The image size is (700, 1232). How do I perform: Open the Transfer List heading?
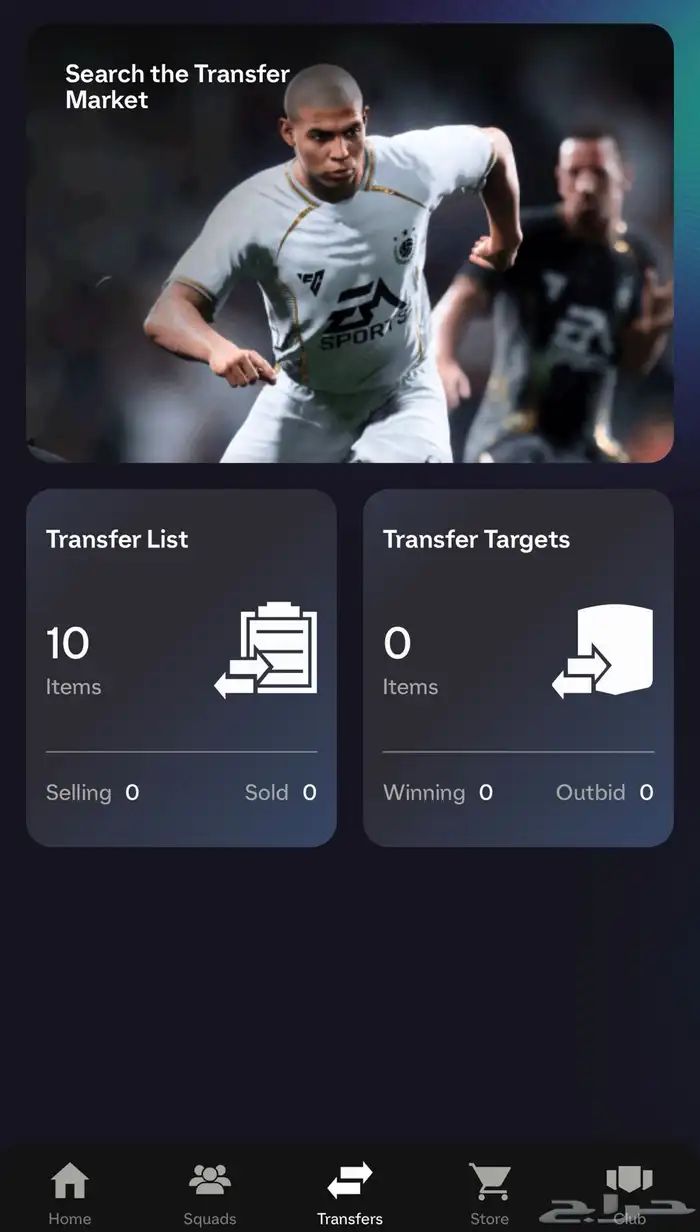[117, 539]
